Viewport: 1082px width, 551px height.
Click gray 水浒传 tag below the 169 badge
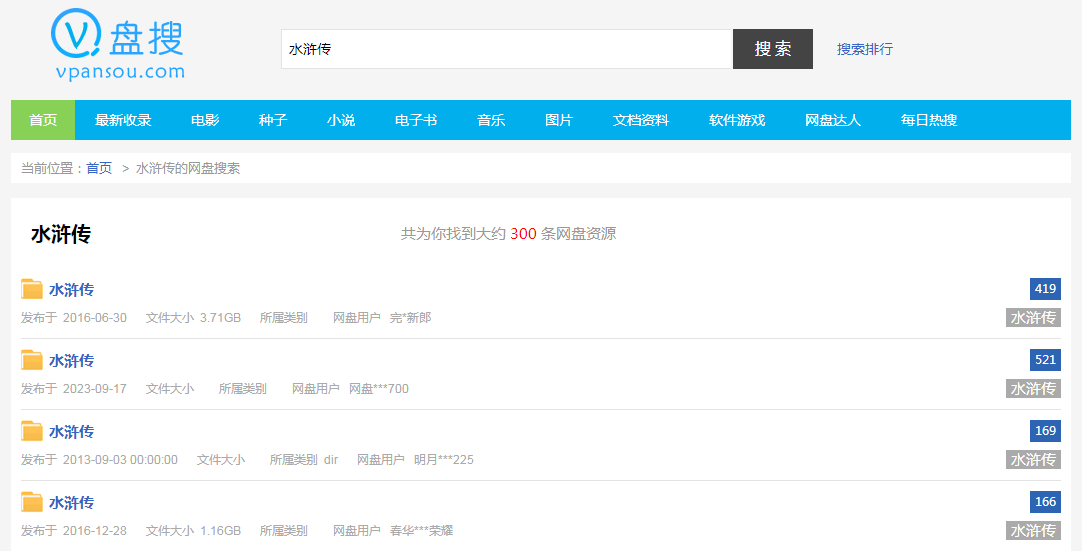[1033, 460]
